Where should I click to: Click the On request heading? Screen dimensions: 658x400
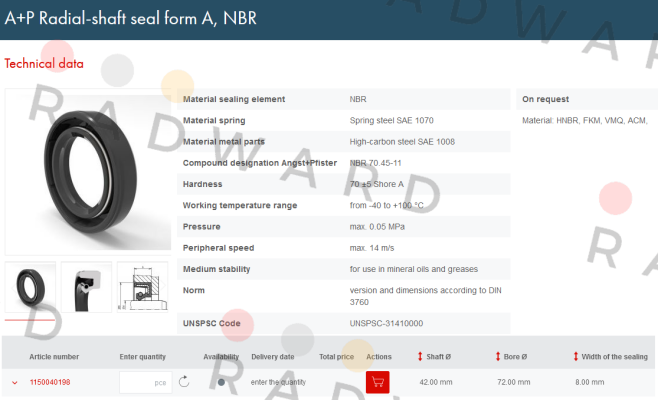coord(546,99)
